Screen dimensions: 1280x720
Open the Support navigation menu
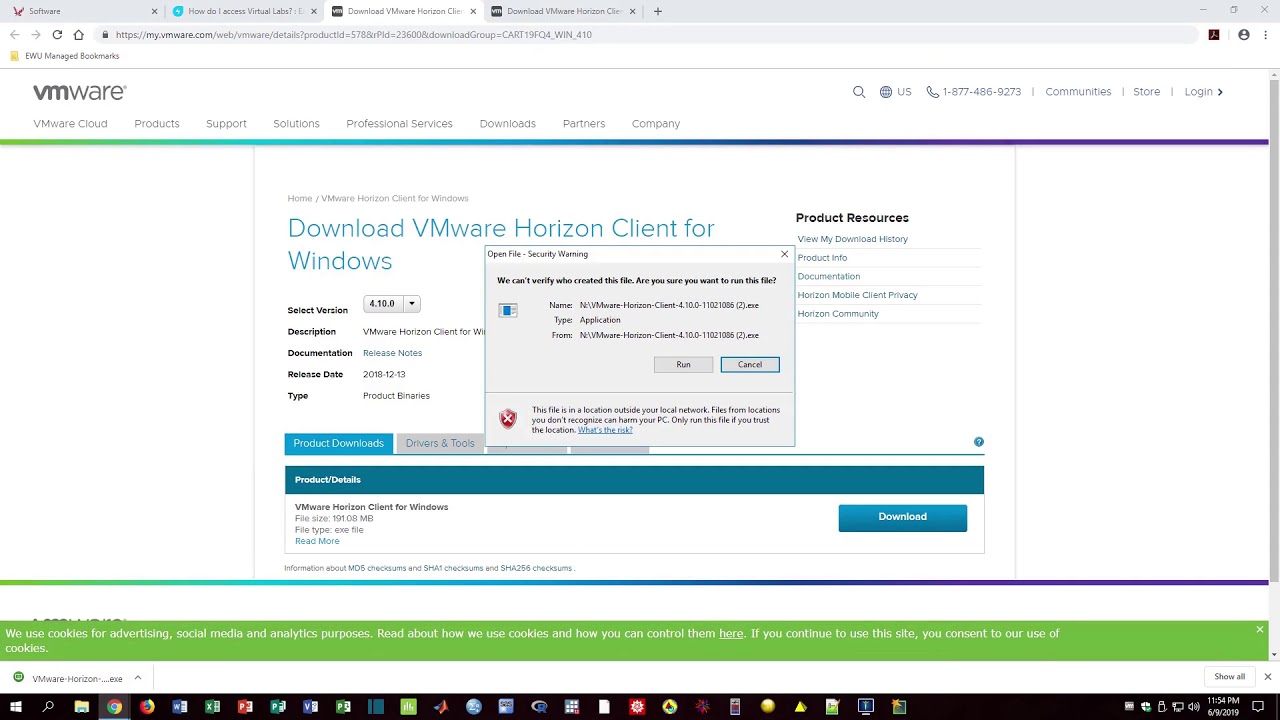coord(226,124)
